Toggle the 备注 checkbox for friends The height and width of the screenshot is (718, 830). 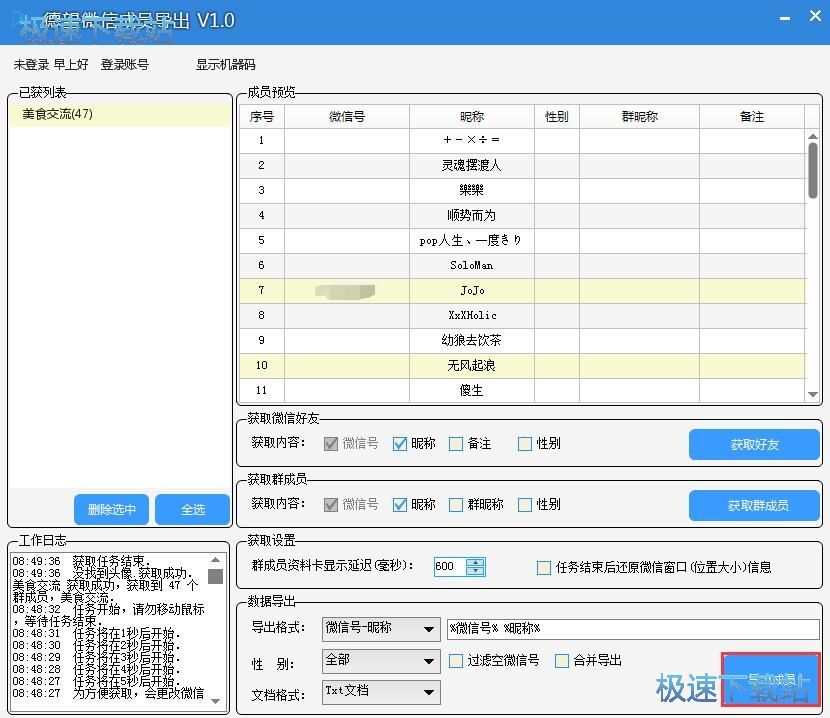click(x=456, y=444)
